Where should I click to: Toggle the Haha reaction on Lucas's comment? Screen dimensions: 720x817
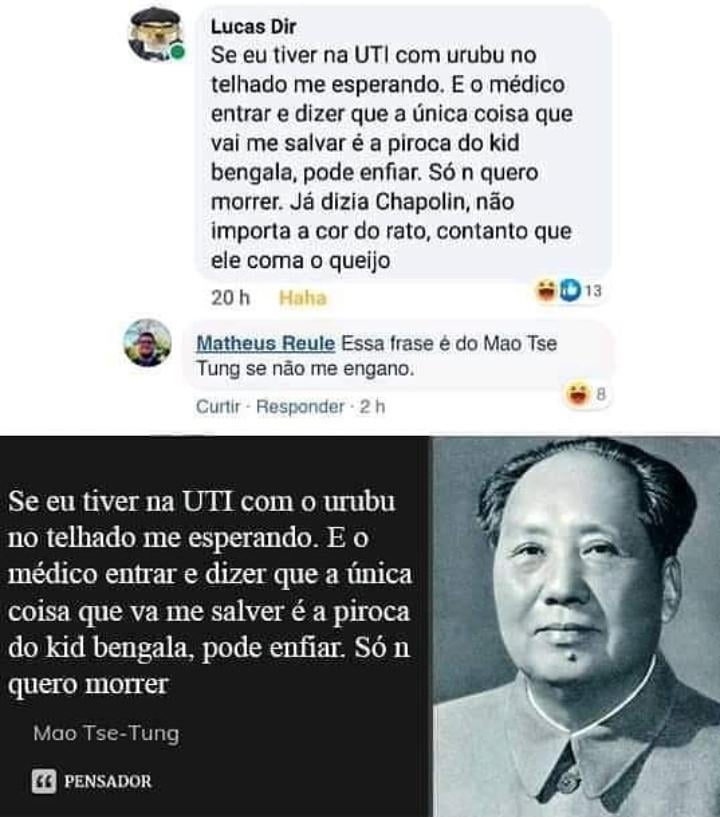pyautogui.click(x=303, y=298)
